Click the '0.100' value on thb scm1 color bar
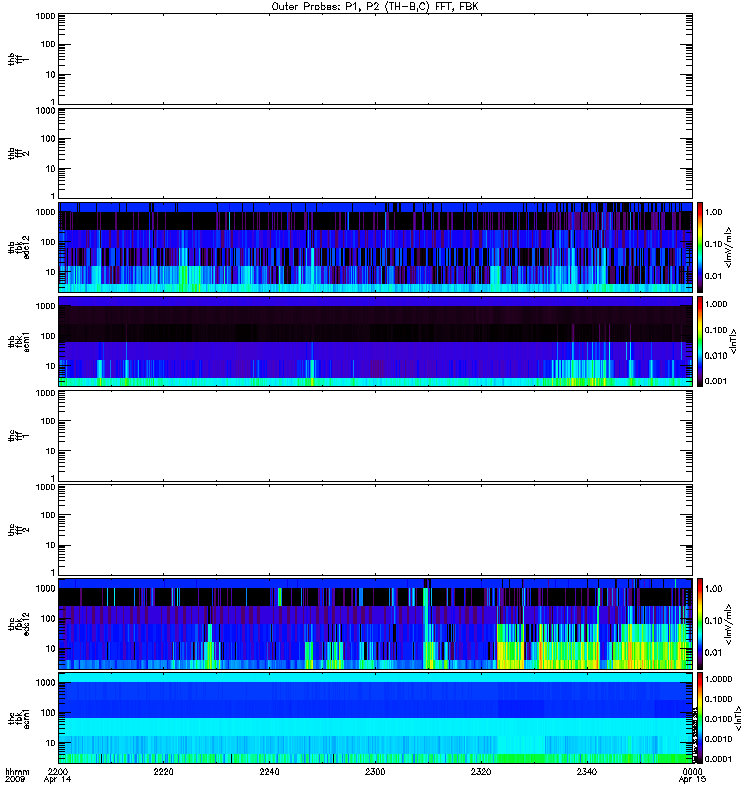 coord(716,330)
